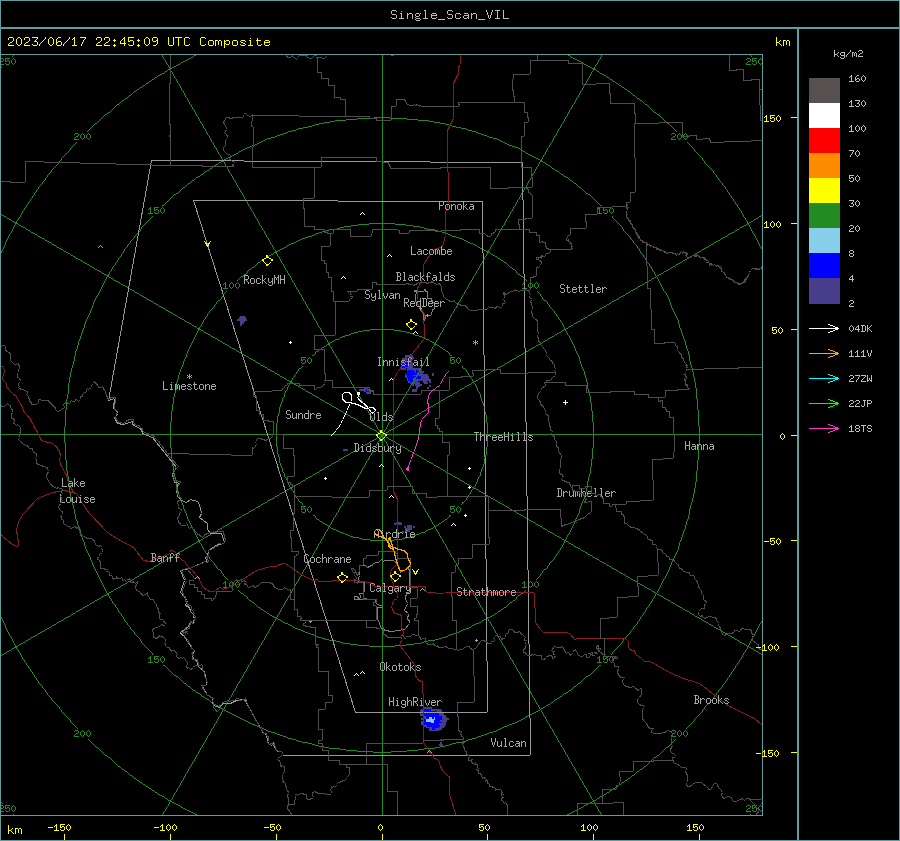Click the Okotoks label
The image size is (900, 841).
[x=400, y=667]
